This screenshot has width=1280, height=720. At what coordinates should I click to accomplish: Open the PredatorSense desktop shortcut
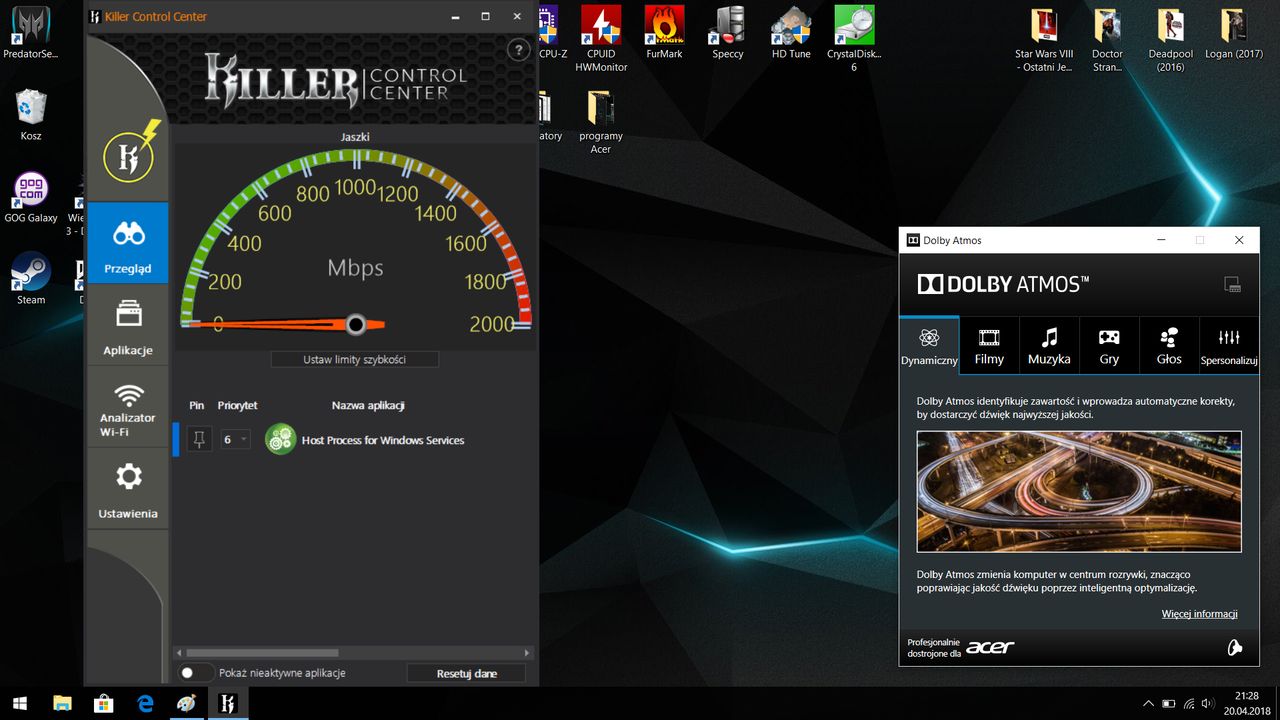(x=31, y=34)
